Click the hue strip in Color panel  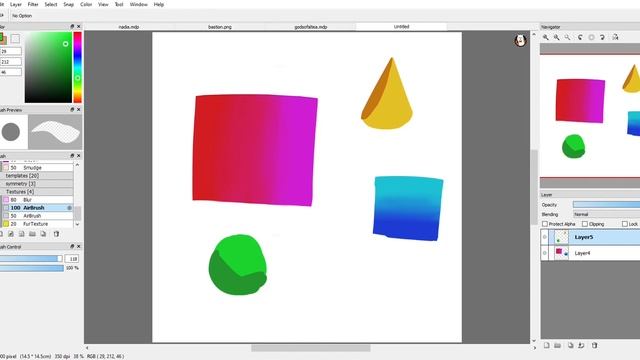[x=78, y=67]
